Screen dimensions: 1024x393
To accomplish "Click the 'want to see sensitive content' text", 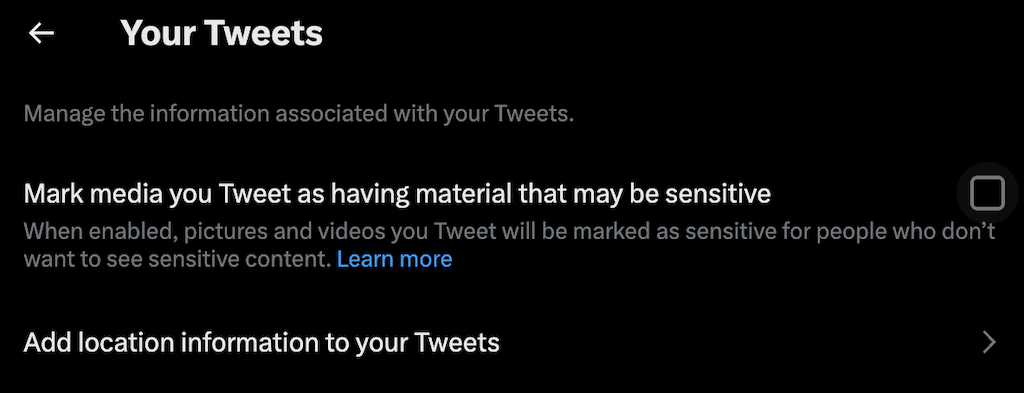I will pos(177,259).
